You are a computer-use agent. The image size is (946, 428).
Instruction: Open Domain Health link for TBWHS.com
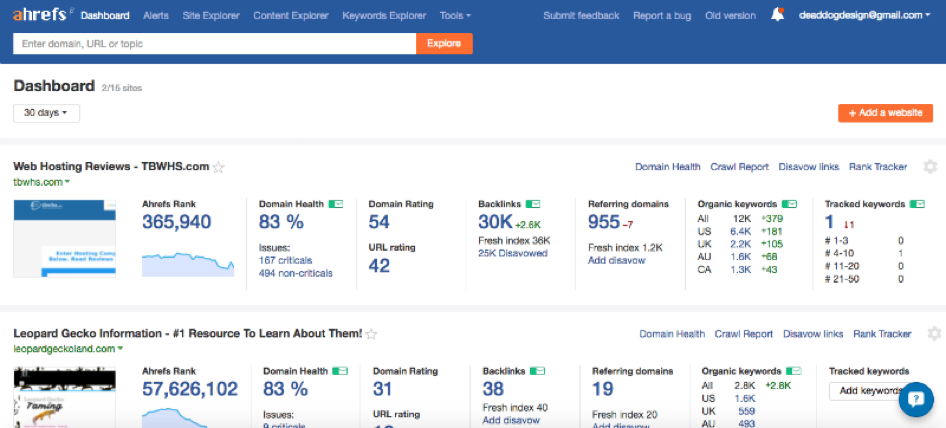tap(668, 167)
